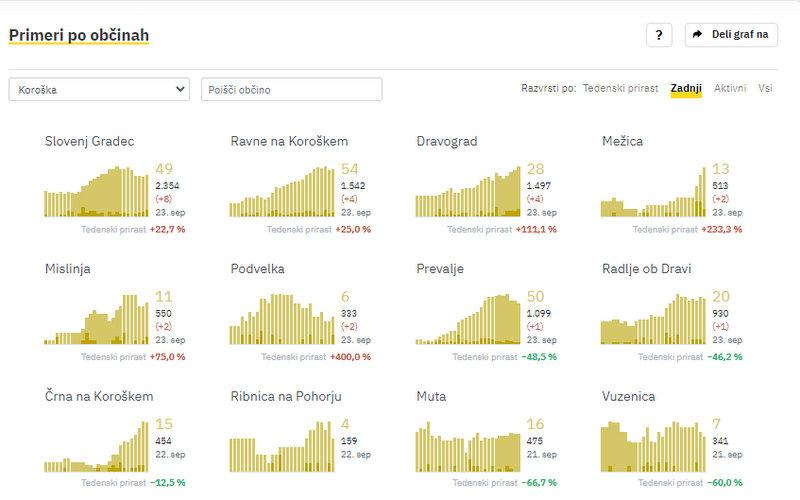Click the Radlje ob Dravi chart
This screenshot has width=800, height=500.
(x=653, y=319)
